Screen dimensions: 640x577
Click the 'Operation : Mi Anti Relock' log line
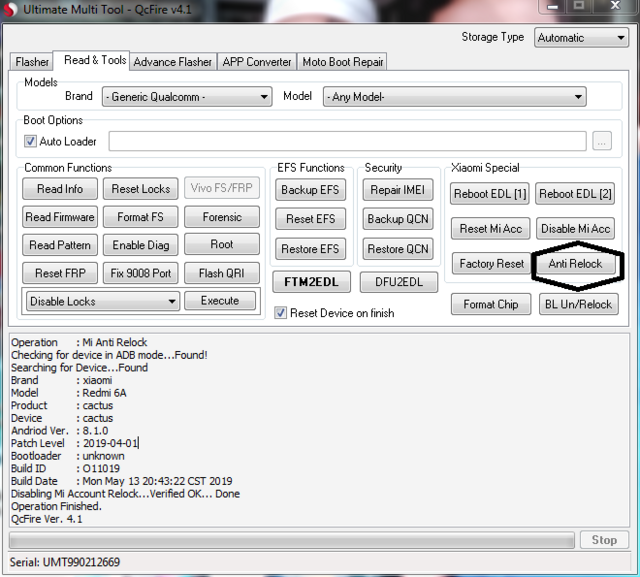click(x=79, y=342)
